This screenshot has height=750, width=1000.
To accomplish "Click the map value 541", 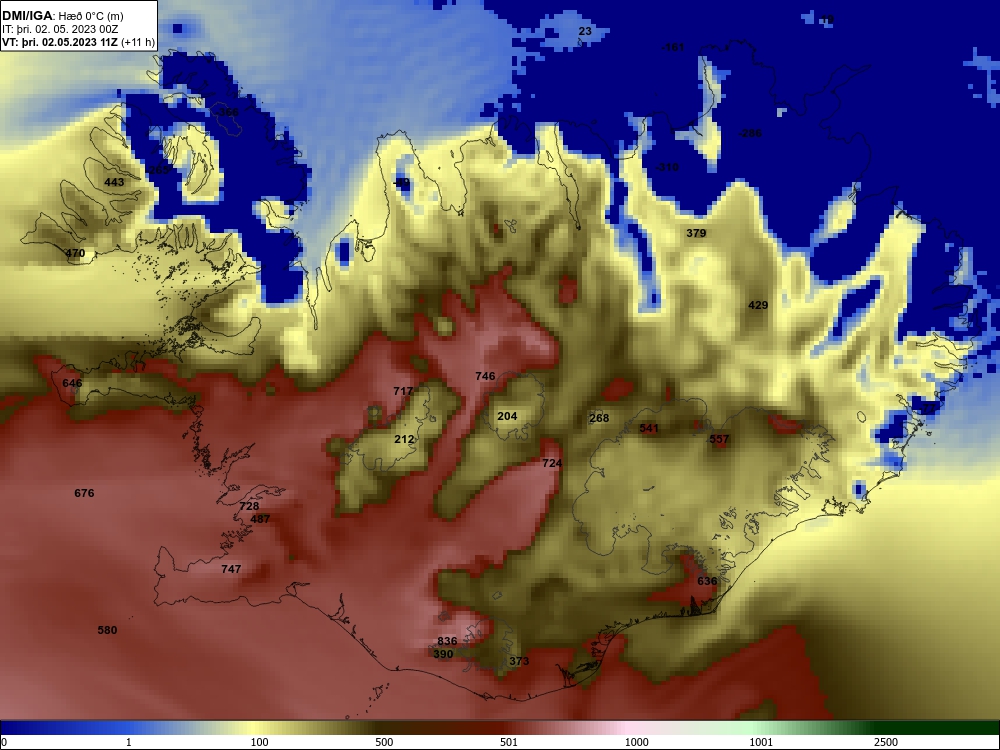I will pos(649,429).
